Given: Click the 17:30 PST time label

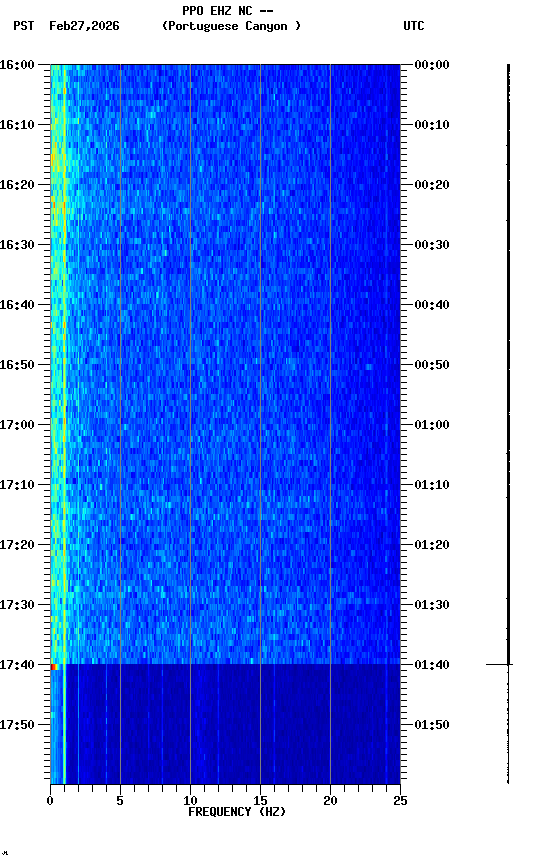Looking at the screenshot, I should coord(17,606).
